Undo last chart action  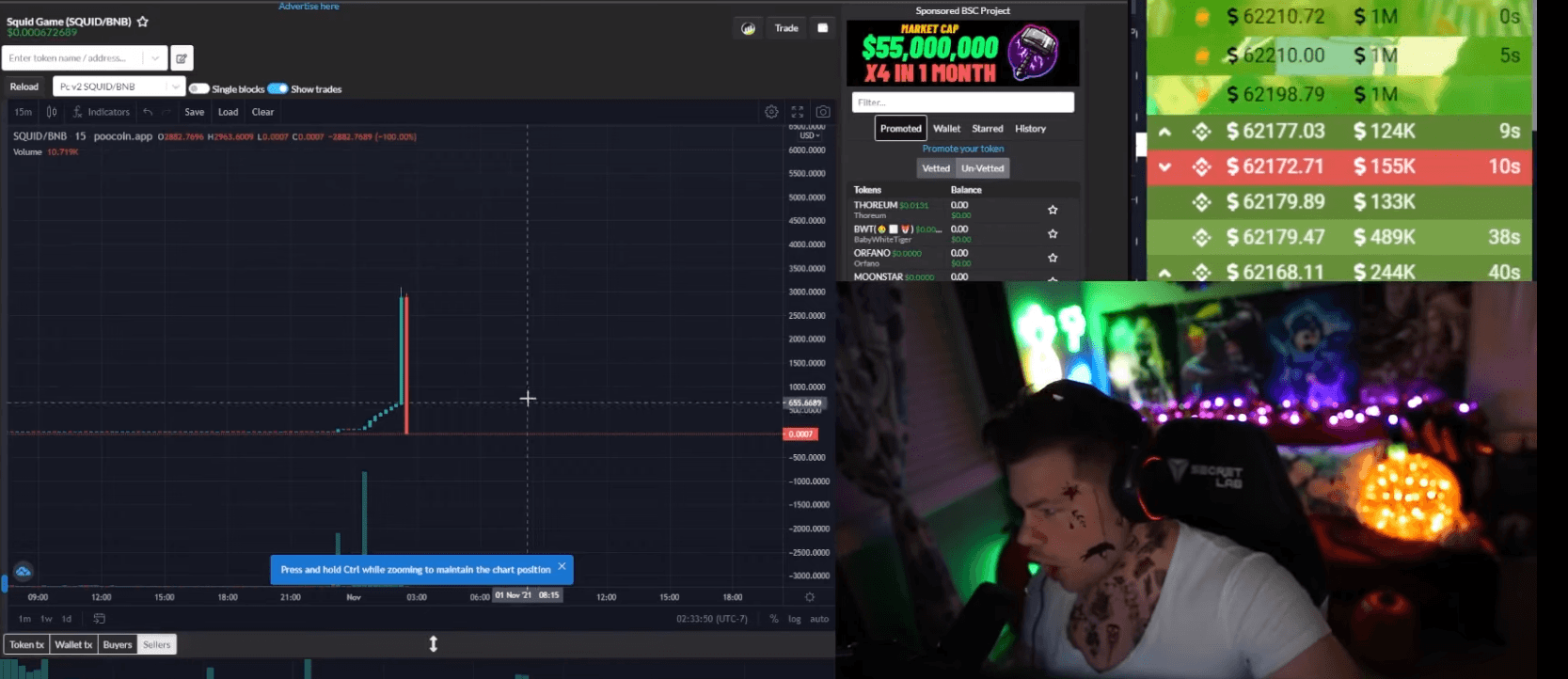(x=148, y=112)
